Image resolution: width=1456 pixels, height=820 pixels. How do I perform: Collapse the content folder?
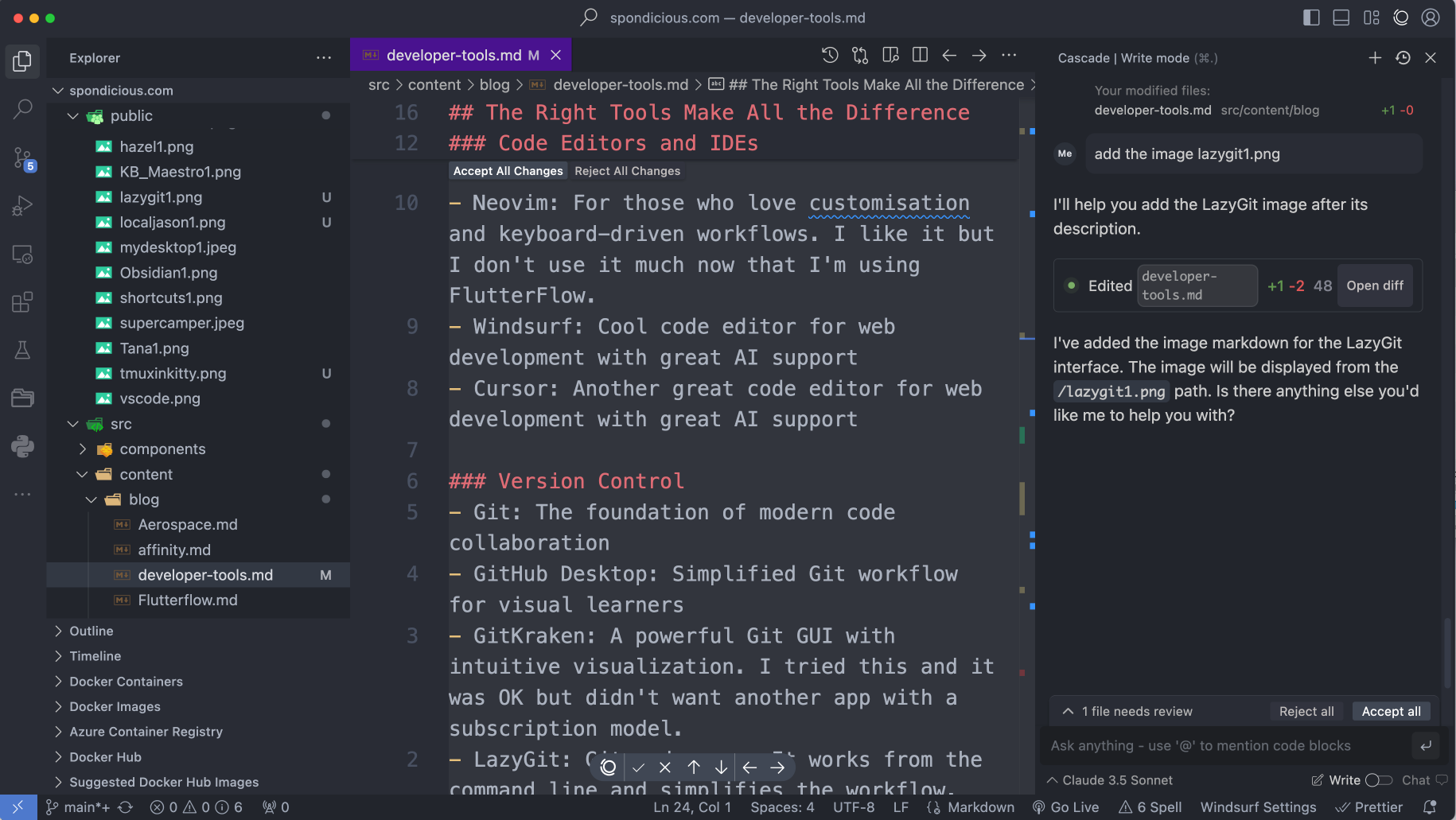point(82,475)
